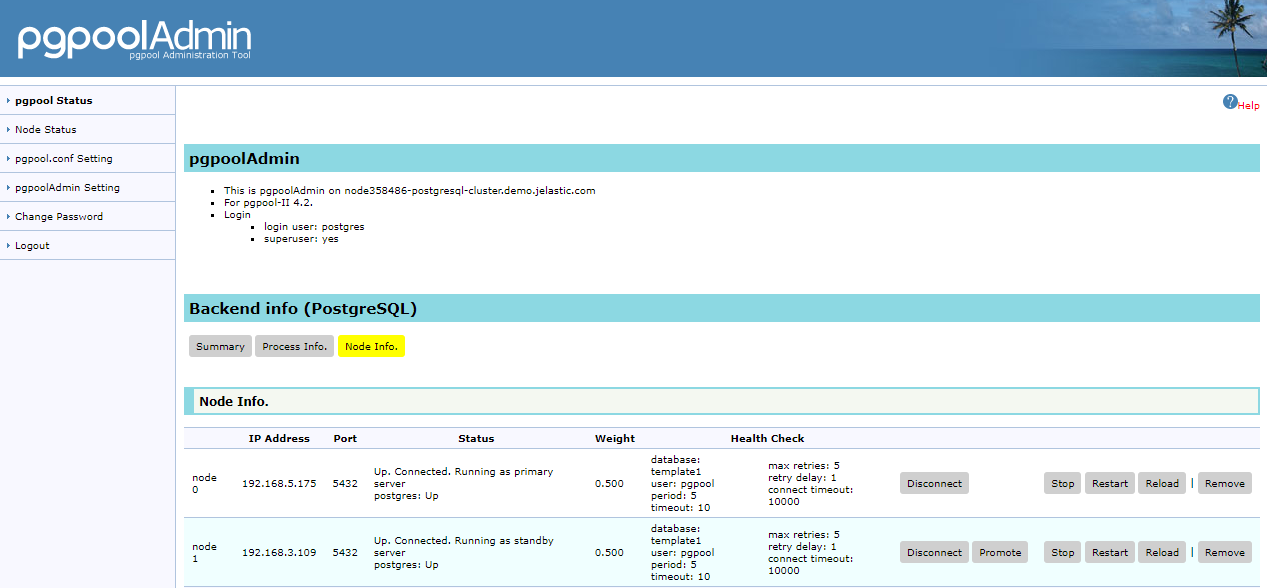
Task: Reload node 1 configuration
Action: click(1162, 552)
